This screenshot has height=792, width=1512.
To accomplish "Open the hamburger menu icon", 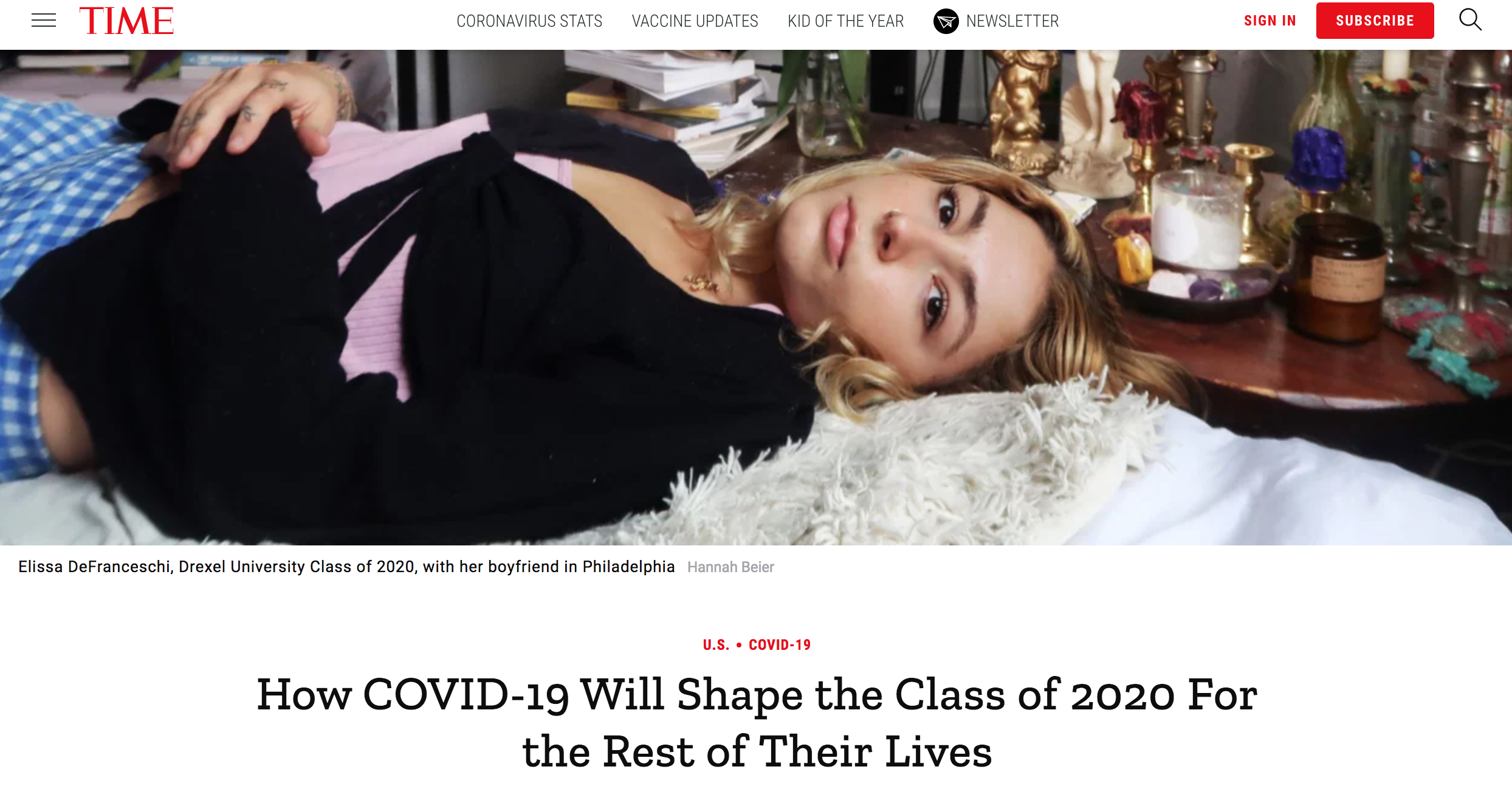I will (x=44, y=21).
